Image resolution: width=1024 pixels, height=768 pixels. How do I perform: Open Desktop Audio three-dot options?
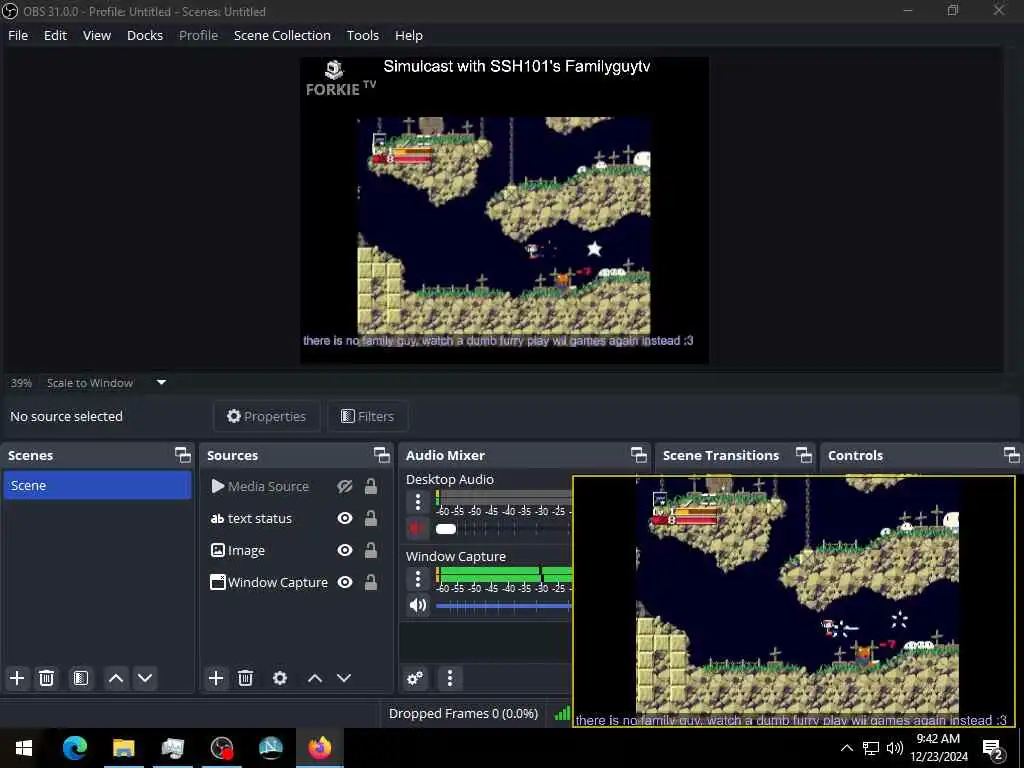click(418, 502)
